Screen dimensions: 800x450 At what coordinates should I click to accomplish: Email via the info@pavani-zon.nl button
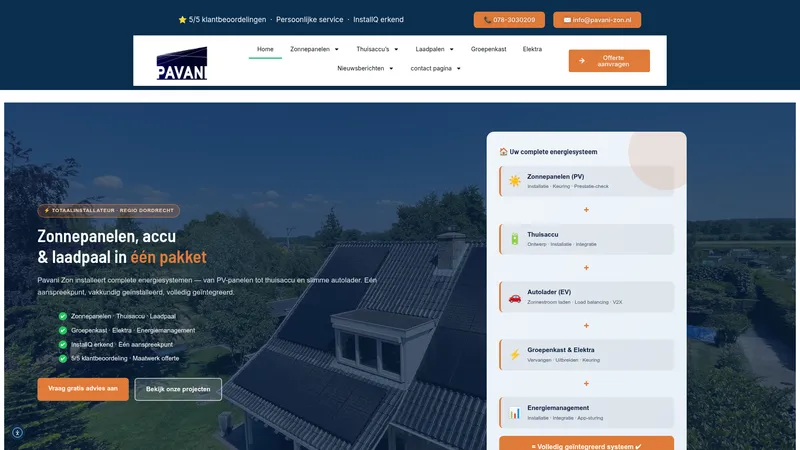click(597, 20)
